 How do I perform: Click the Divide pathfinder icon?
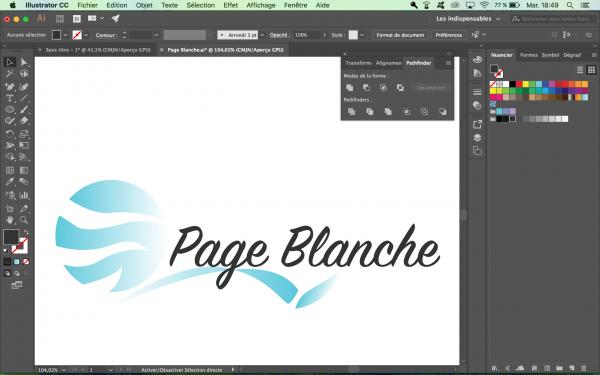tap(351, 111)
